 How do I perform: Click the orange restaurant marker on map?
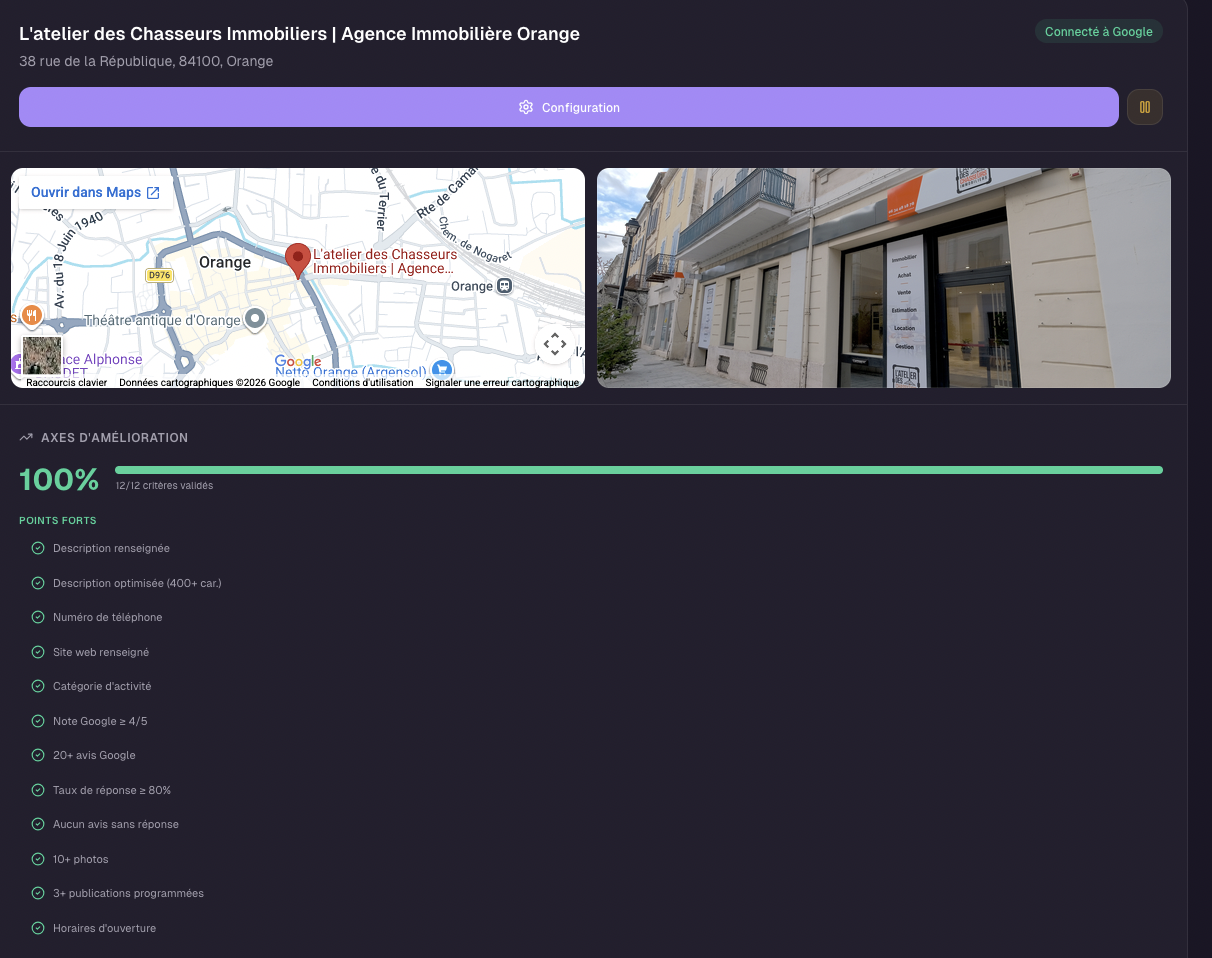click(x=32, y=316)
